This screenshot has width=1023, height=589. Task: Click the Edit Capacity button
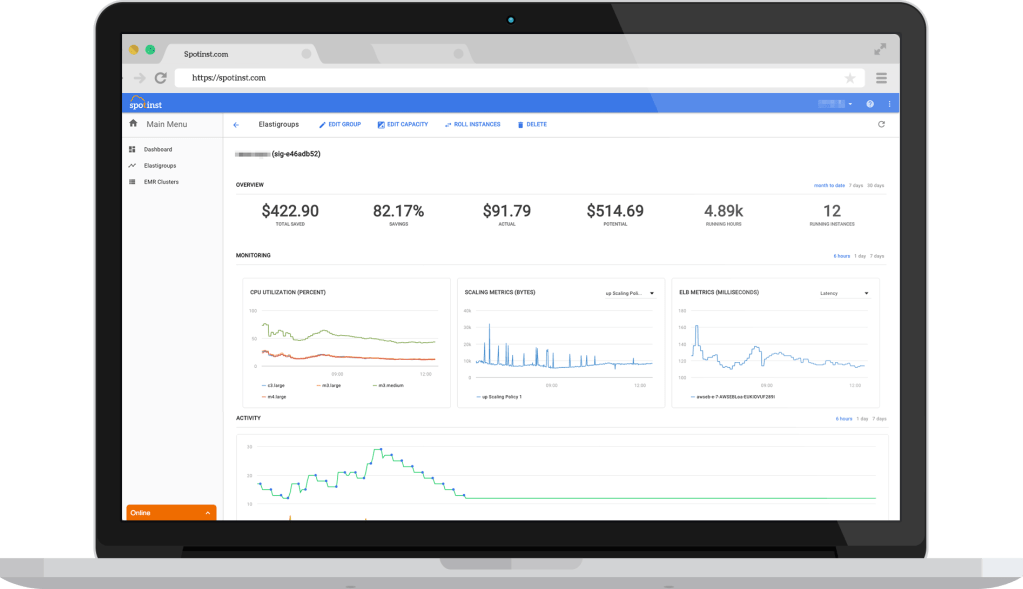403,125
